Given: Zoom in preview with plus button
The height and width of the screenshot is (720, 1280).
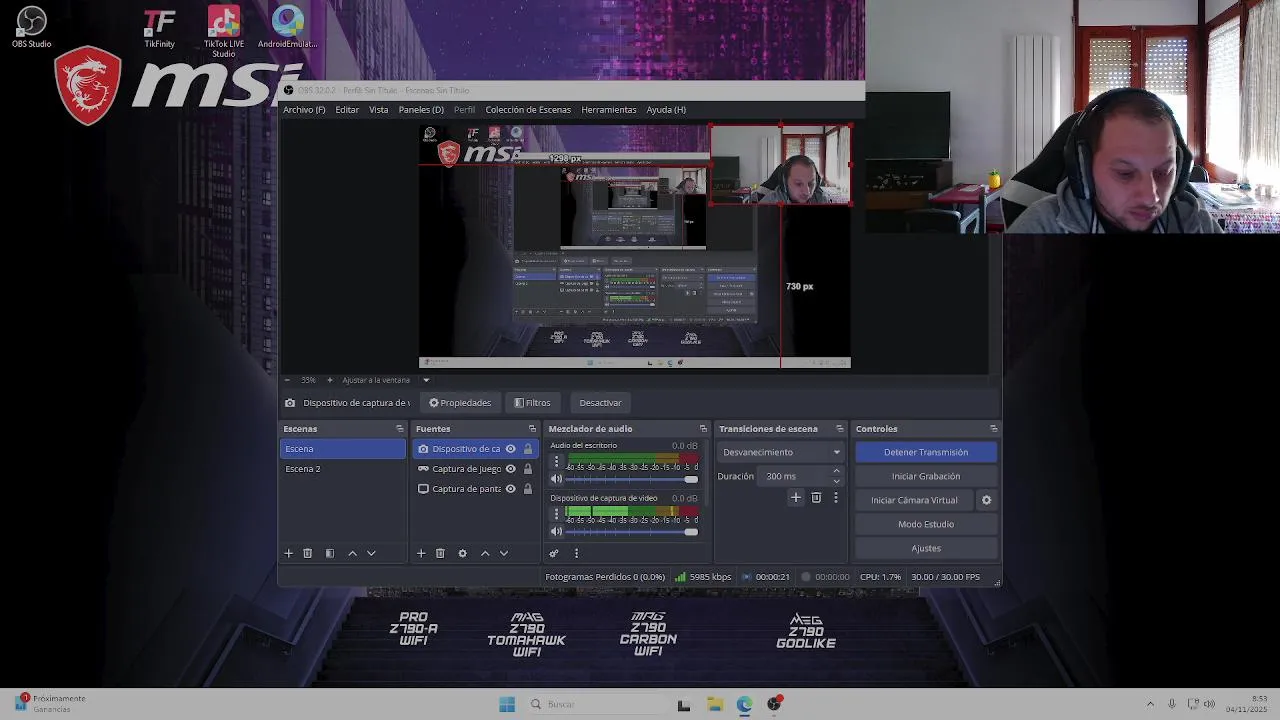Looking at the screenshot, I should (330, 380).
